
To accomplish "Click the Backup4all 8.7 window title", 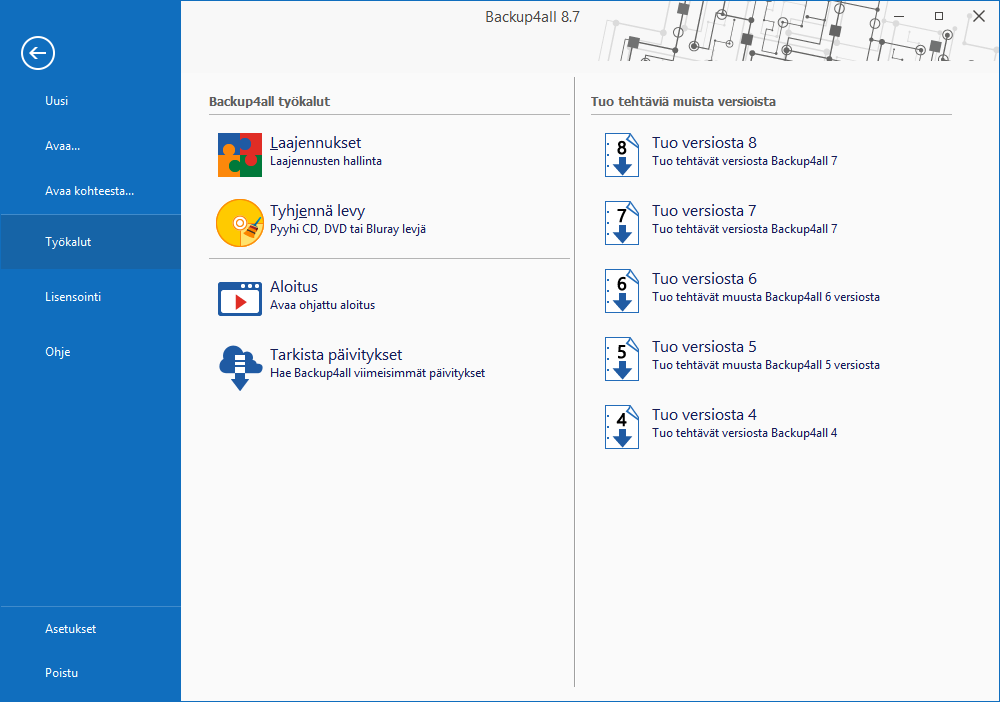I will point(532,17).
